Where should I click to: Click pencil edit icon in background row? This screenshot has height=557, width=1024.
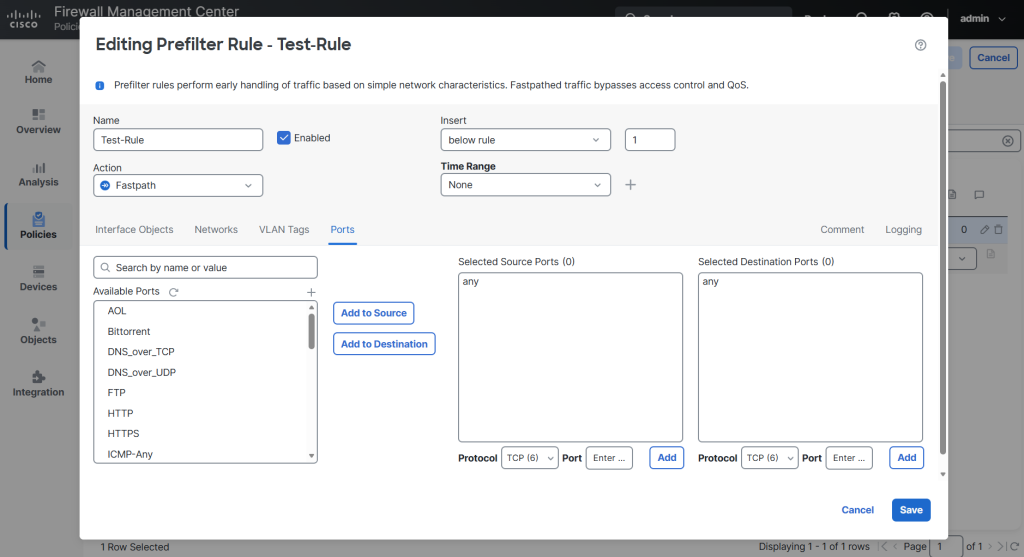tap(984, 229)
